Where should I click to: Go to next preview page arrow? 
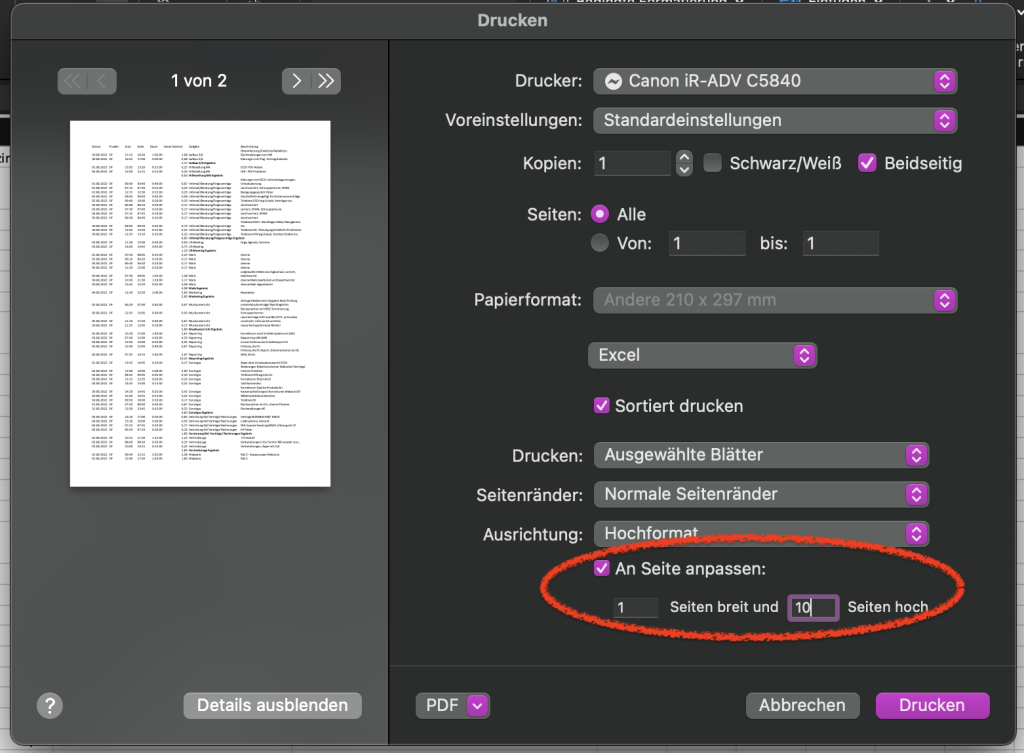coord(297,81)
